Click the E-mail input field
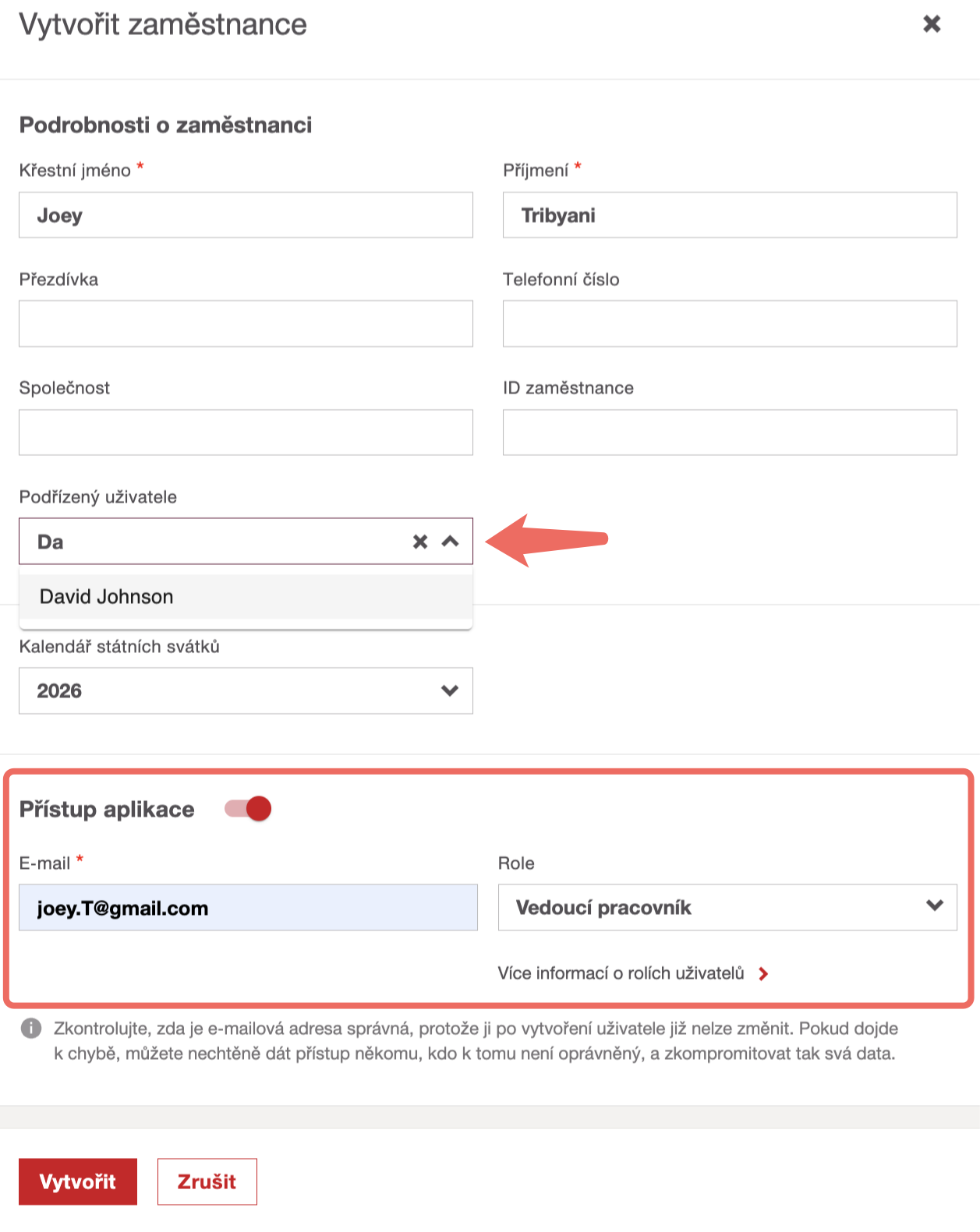 pyautogui.click(x=248, y=907)
